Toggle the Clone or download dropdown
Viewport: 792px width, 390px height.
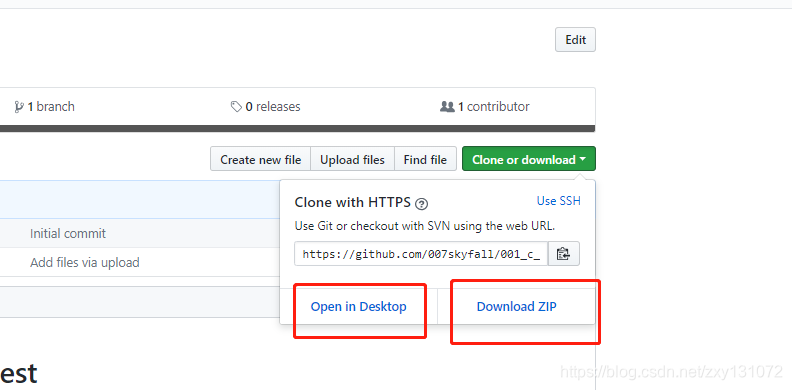[529, 160]
